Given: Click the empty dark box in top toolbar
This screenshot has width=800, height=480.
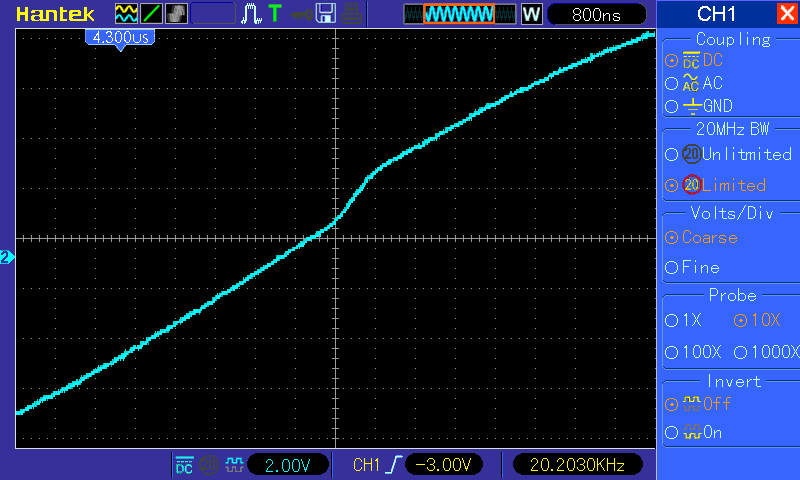Looking at the screenshot, I should [x=213, y=14].
